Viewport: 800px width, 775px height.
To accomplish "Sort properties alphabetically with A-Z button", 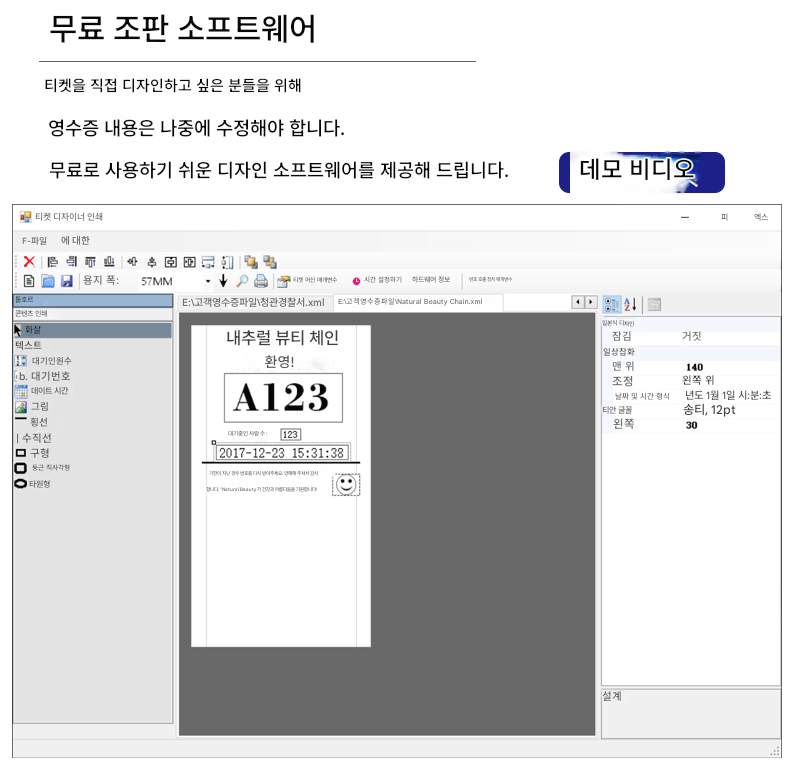I will [x=630, y=304].
